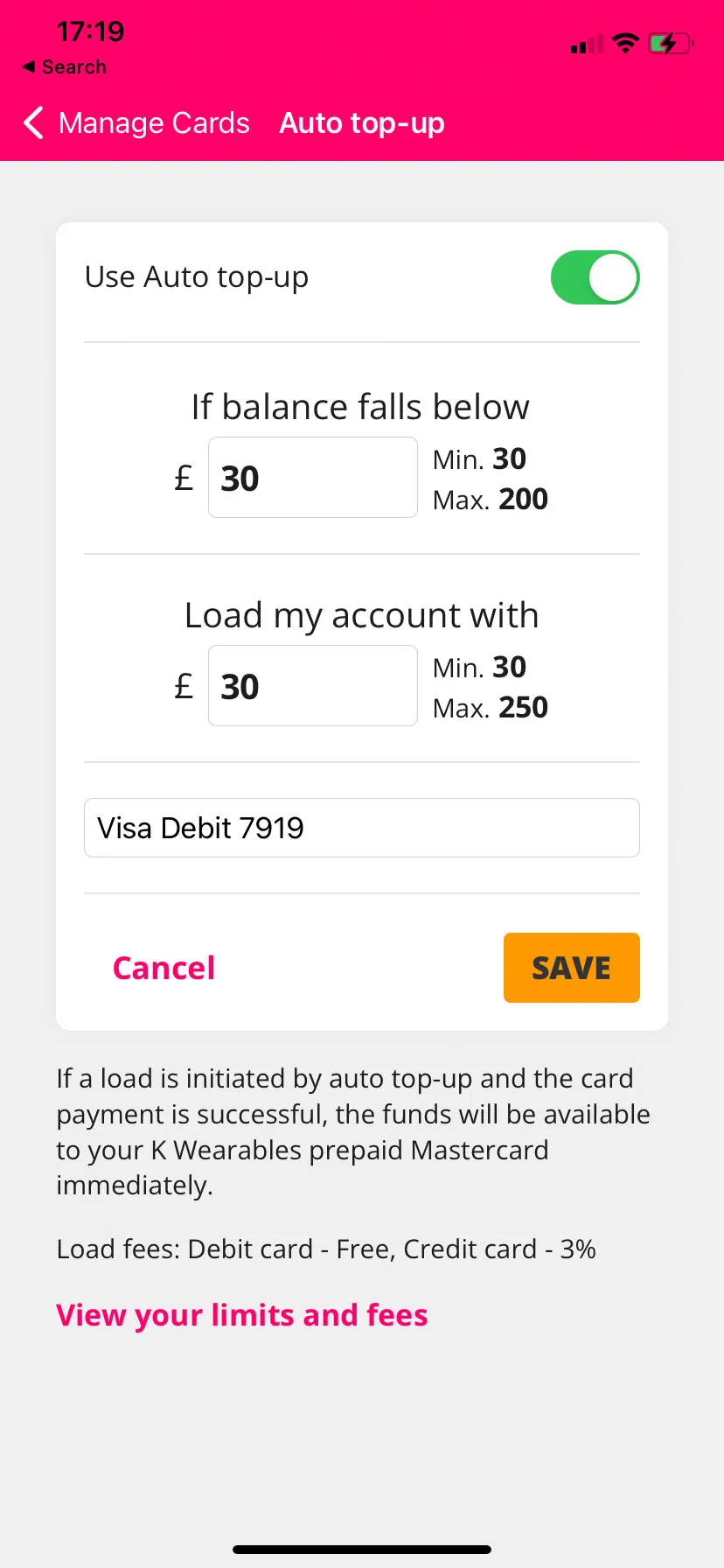Tap the battery charging icon
The image size is (724, 1568).
(x=671, y=43)
